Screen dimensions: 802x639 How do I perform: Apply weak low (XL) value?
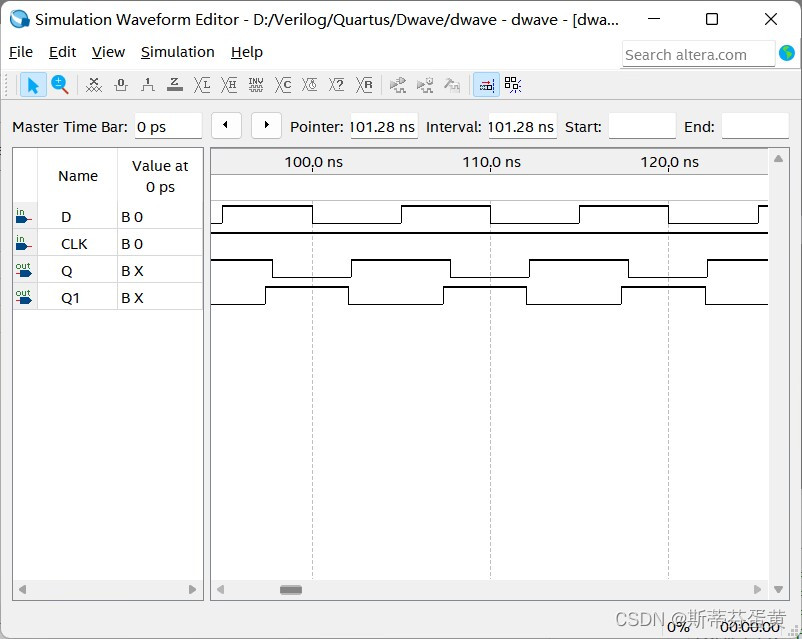tap(202, 85)
